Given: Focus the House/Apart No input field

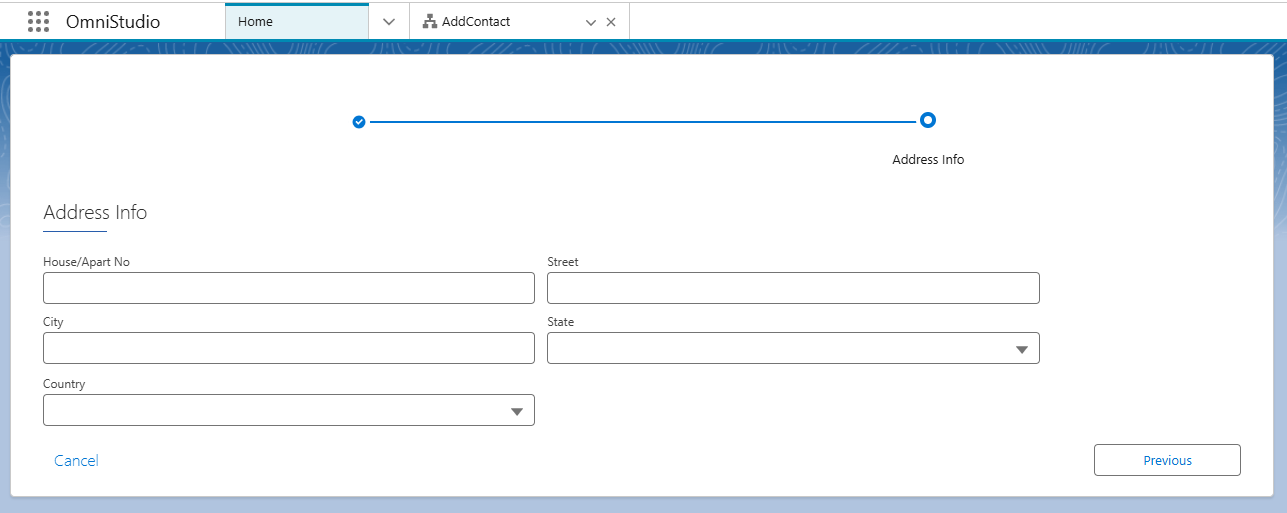Looking at the screenshot, I should coord(289,288).
